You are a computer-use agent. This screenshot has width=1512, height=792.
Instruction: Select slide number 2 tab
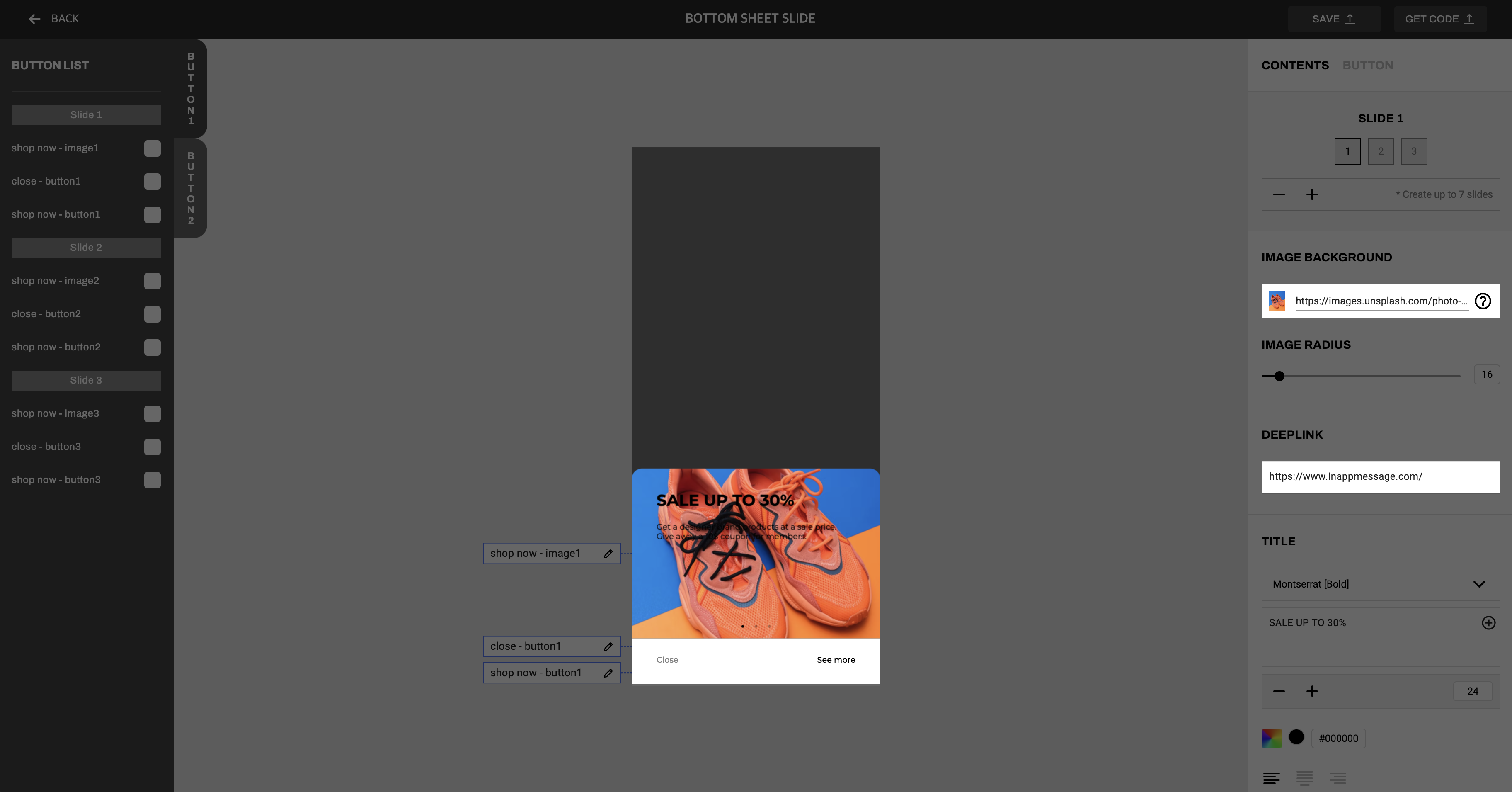click(1381, 151)
